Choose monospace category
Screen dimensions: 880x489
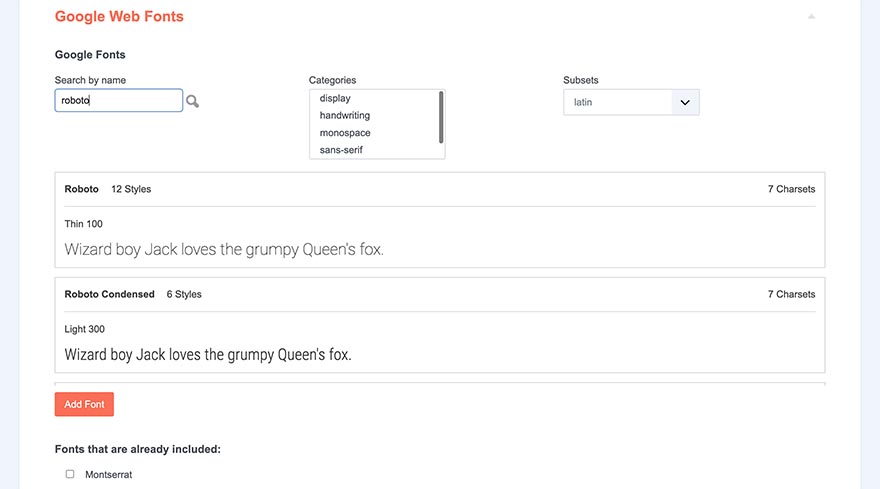coord(345,133)
